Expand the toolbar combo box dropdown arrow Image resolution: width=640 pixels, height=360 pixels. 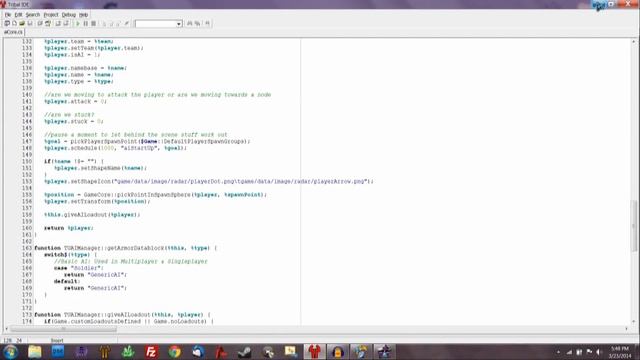coord(179,24)
